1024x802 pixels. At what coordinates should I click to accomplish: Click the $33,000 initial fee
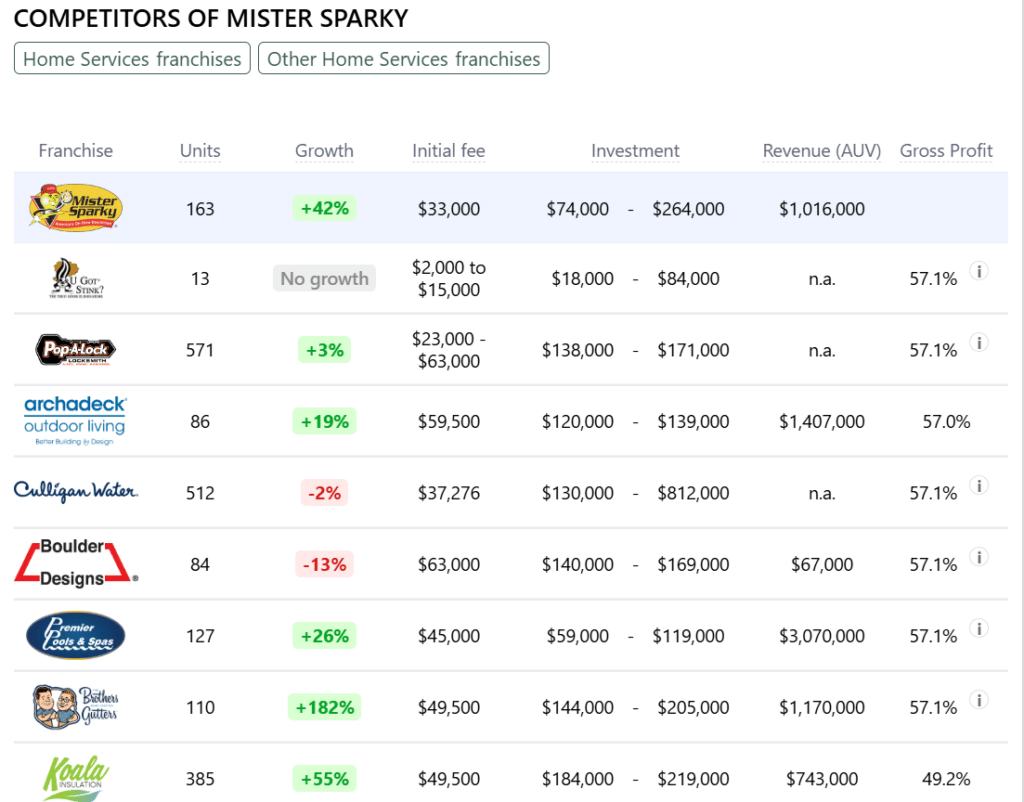coord(449,209)
